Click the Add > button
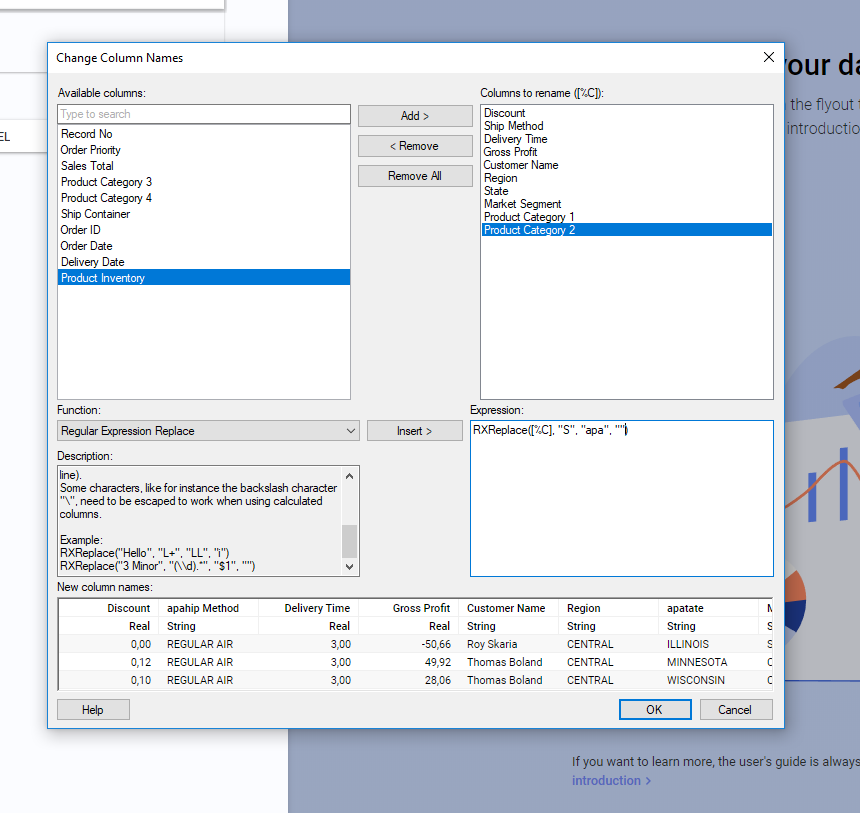 414,116
